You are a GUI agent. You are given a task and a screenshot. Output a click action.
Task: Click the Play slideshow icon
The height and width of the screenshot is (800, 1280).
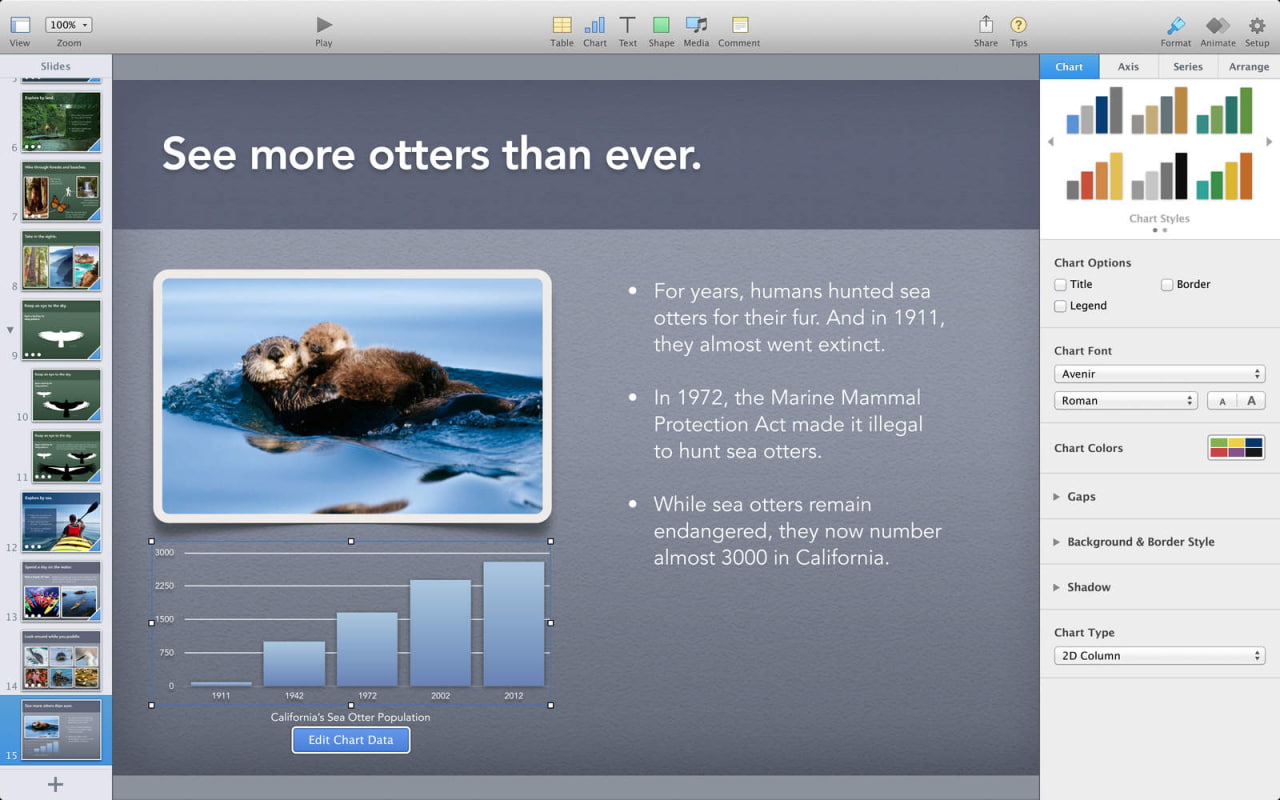point(323,25)
